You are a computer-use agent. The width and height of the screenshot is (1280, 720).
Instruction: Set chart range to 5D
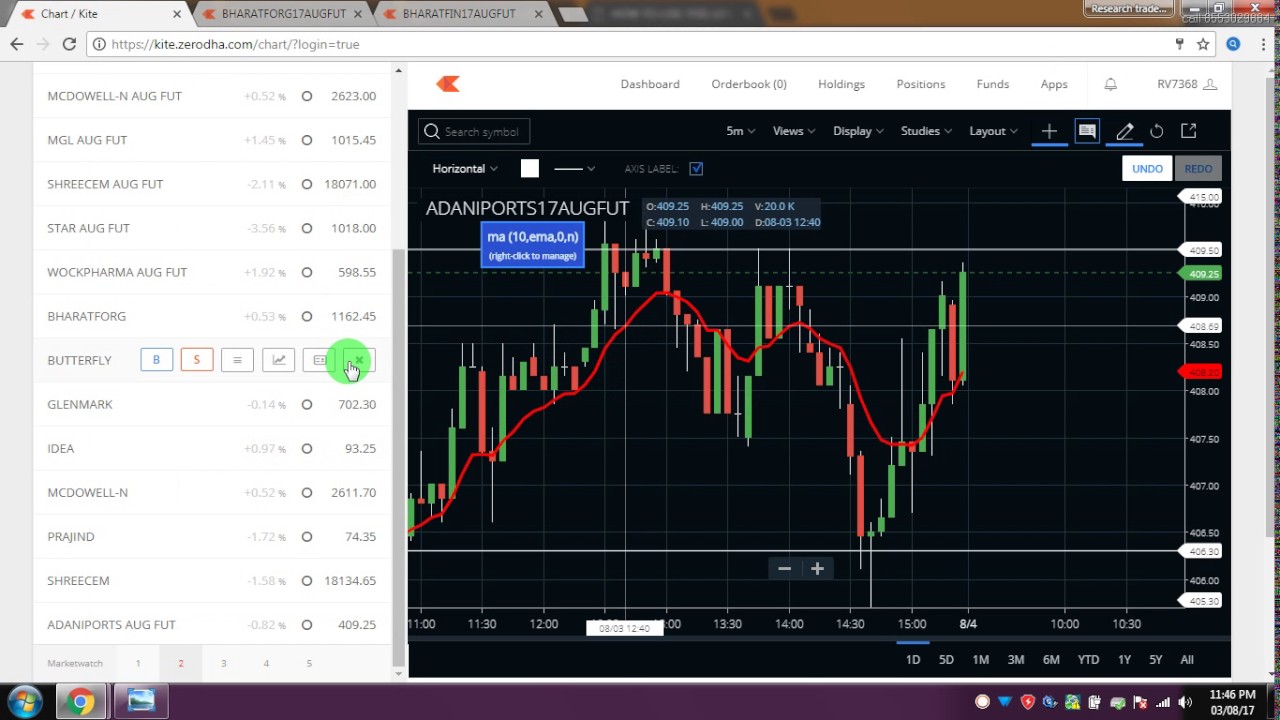coord(946,659)
